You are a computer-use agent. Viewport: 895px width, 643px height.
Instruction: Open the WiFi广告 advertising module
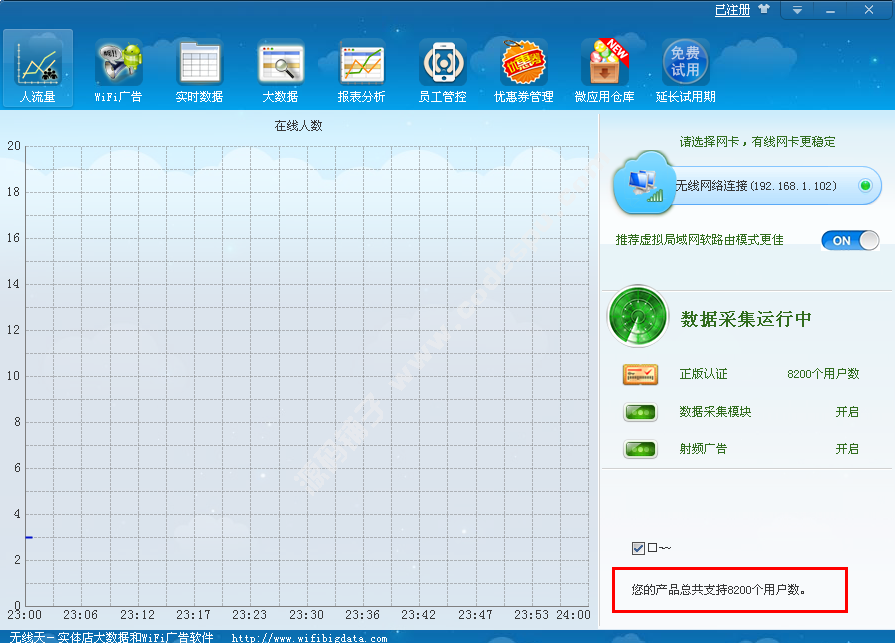(118, 70)
